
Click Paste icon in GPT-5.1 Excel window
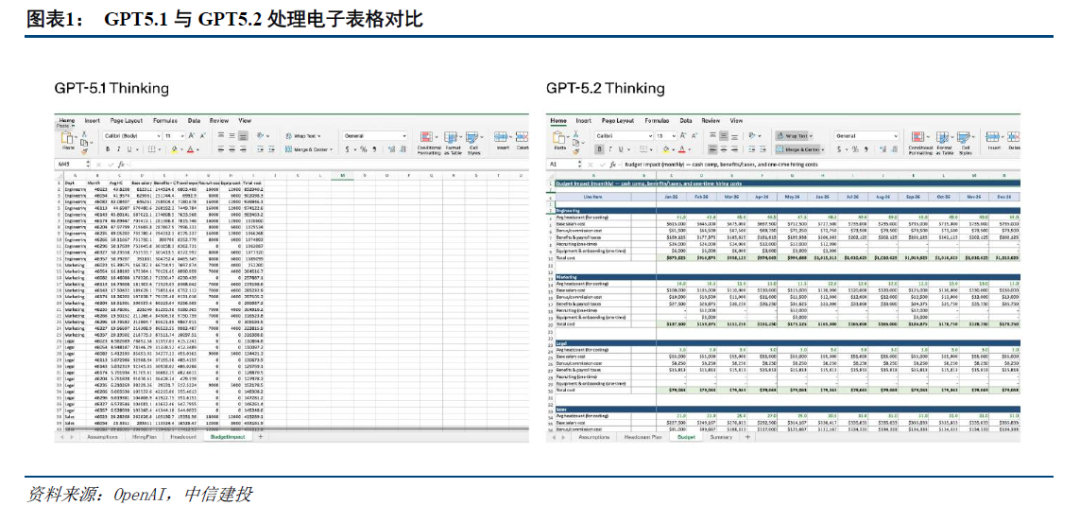[66, 138]
